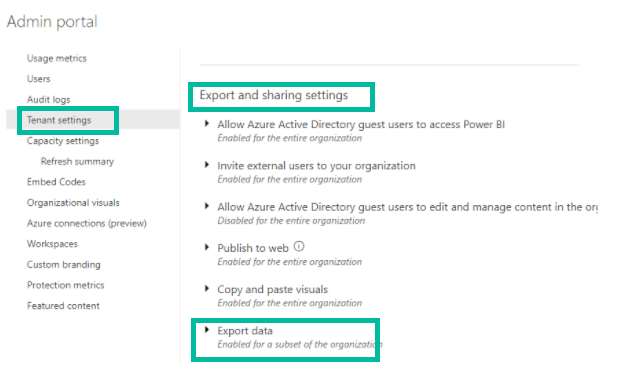Screen dimensions: 629x369
Task: Expand Allow Azure AD guest users to access Power BI
Action: (207, 124)
